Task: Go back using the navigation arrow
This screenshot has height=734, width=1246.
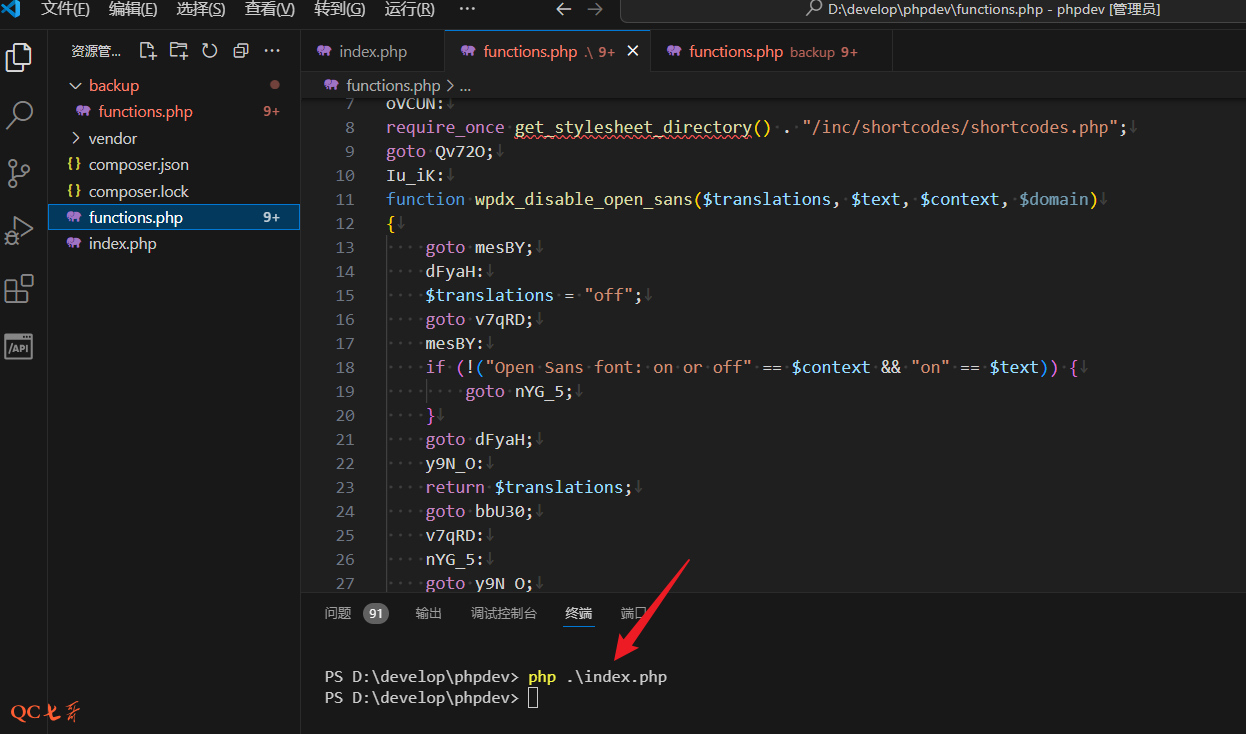Action: (x=564, y=10)
